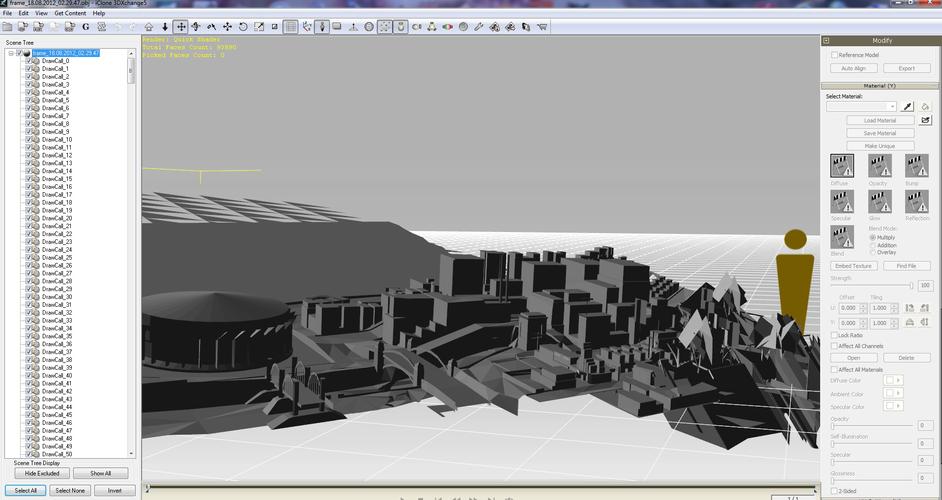Select the Rotate circular-arrow tool in toolbar
942x500 pixels.
point(243,26)
